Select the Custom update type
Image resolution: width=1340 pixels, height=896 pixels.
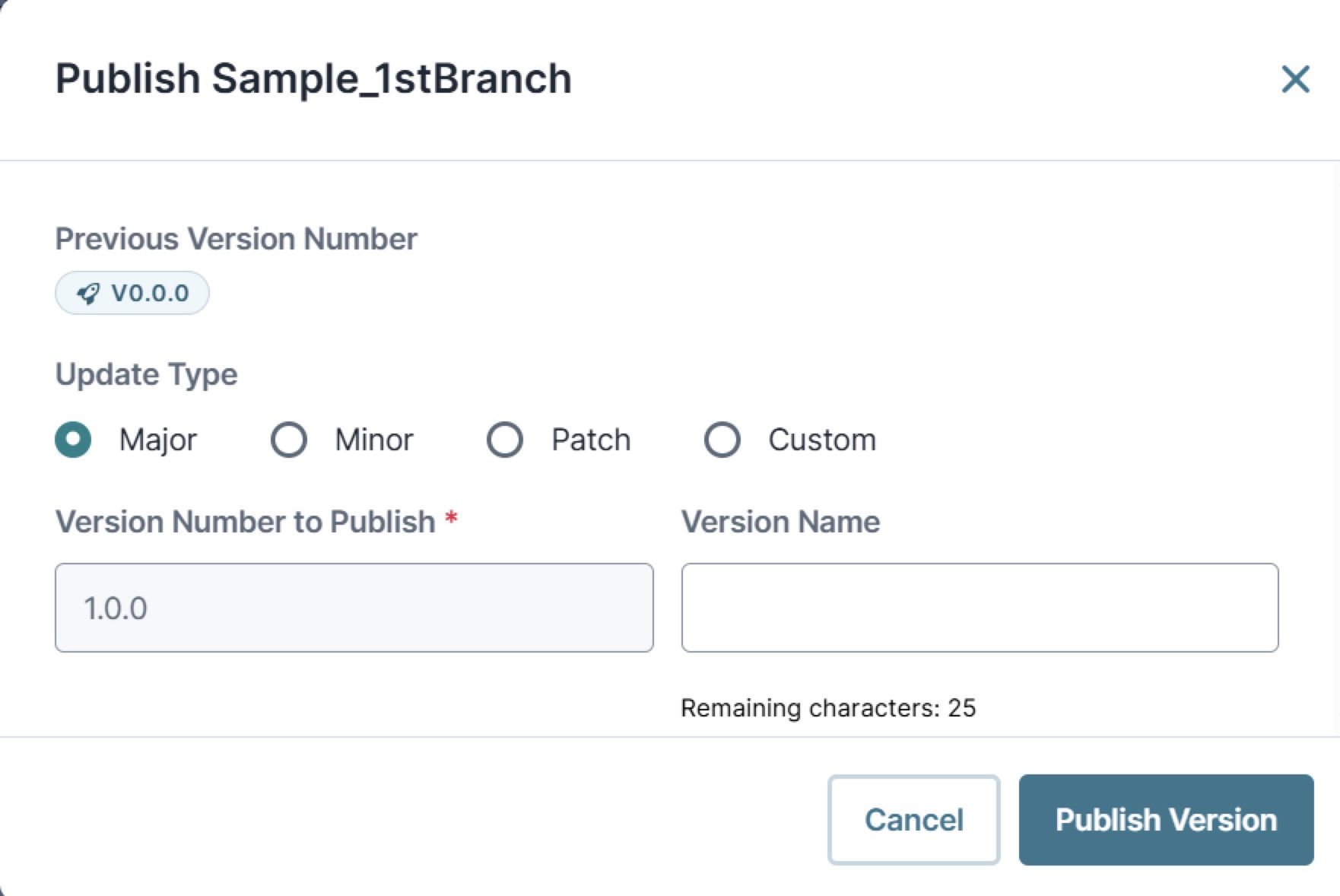[x=721, y=439]
